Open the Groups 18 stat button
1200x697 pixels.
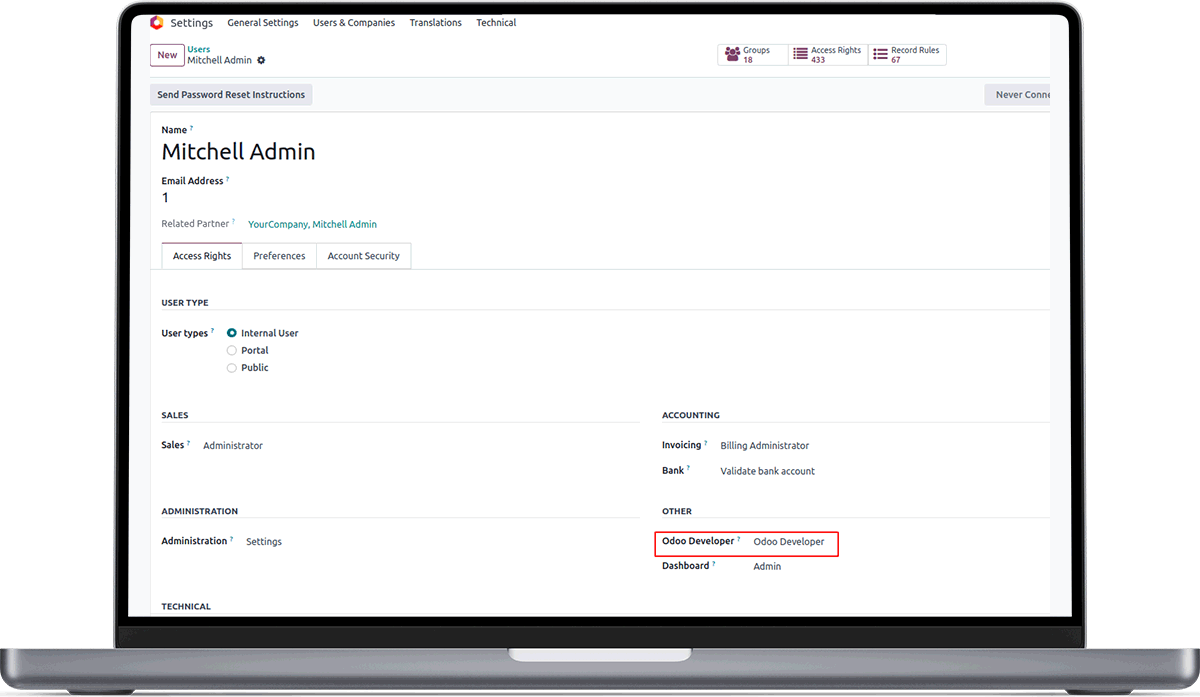pyautogui.click(x=752, y=55)
